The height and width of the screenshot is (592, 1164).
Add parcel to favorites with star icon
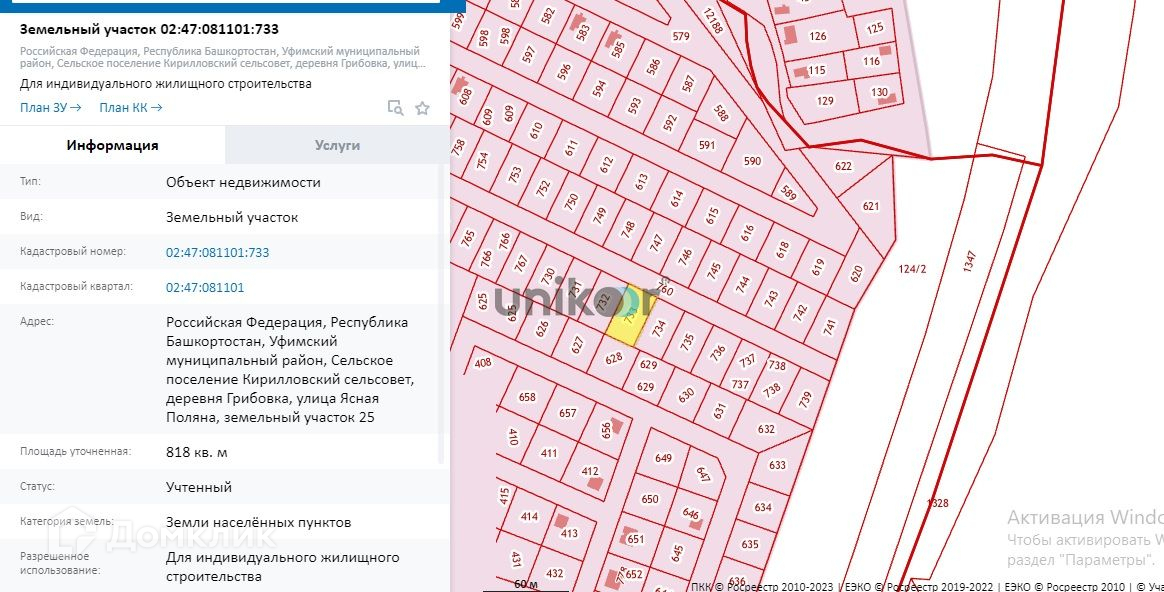coord(422,108)
